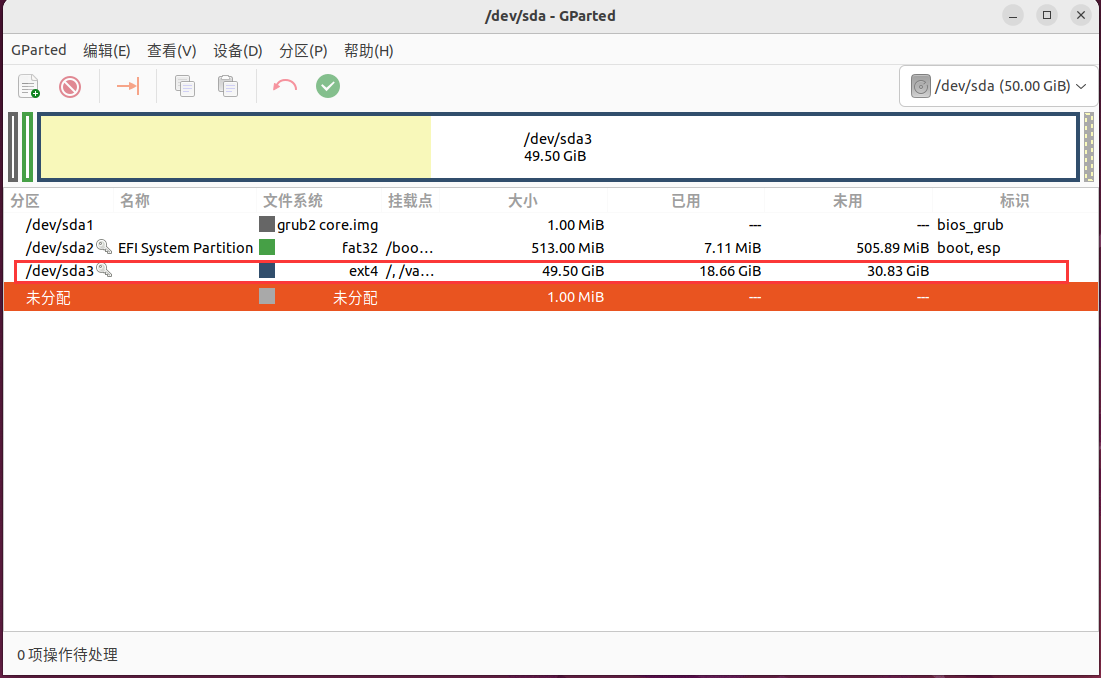Click the 未用 column header
Screen dimensions: 1101x678
pos(848,201)
